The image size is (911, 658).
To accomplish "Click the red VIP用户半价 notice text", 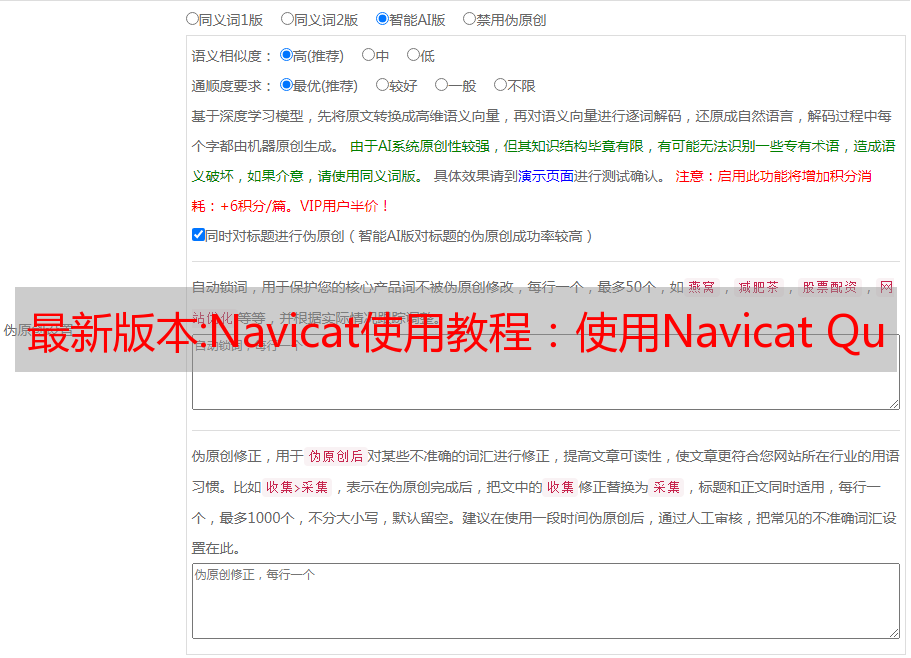I will 345,206.
